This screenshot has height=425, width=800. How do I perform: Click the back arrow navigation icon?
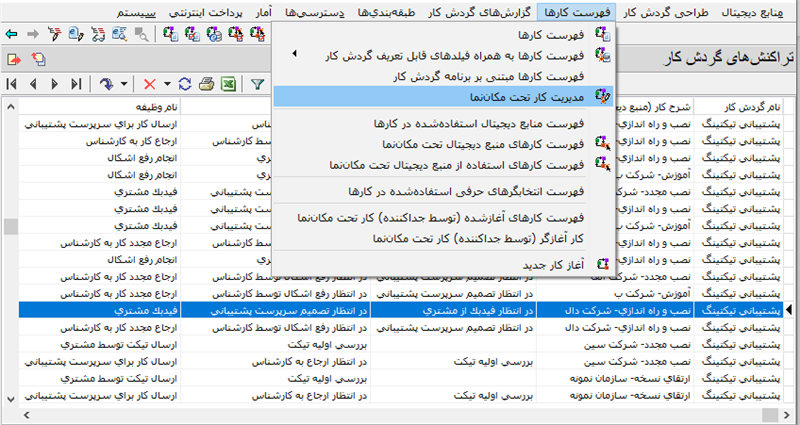[11, 33]
